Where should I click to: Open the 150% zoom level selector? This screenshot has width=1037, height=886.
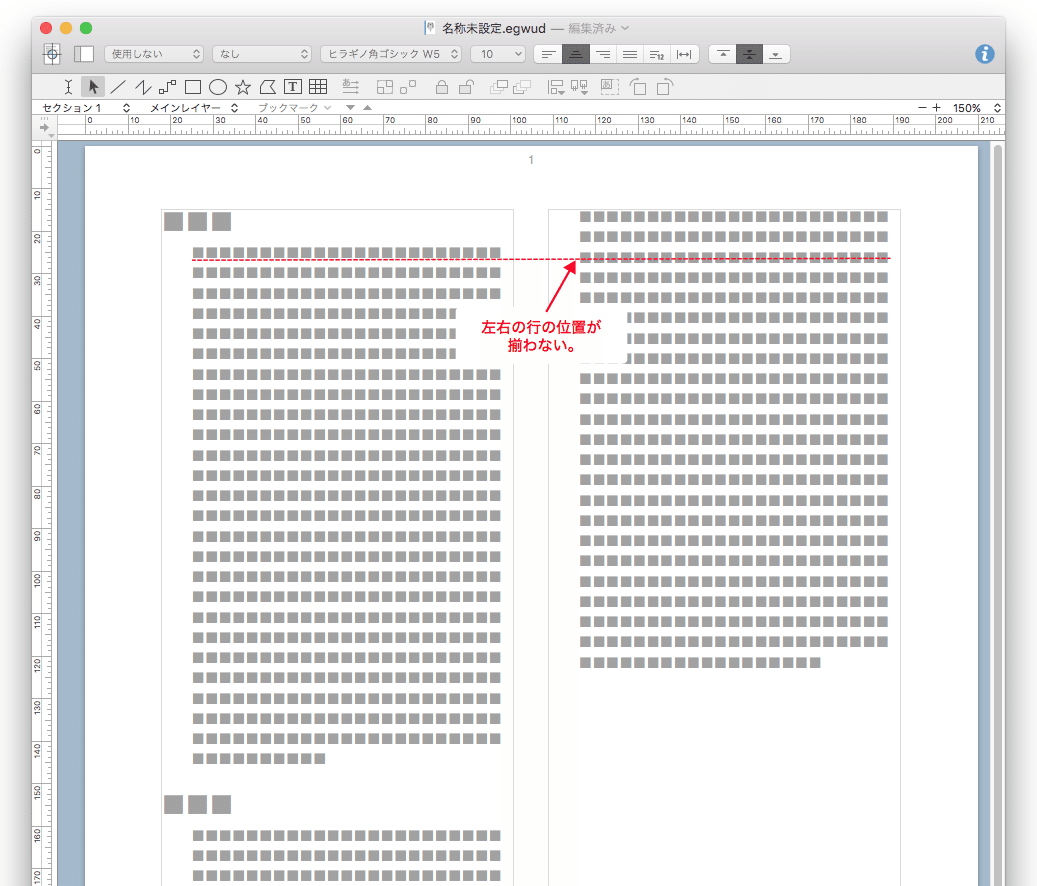(x=976, y=108)
